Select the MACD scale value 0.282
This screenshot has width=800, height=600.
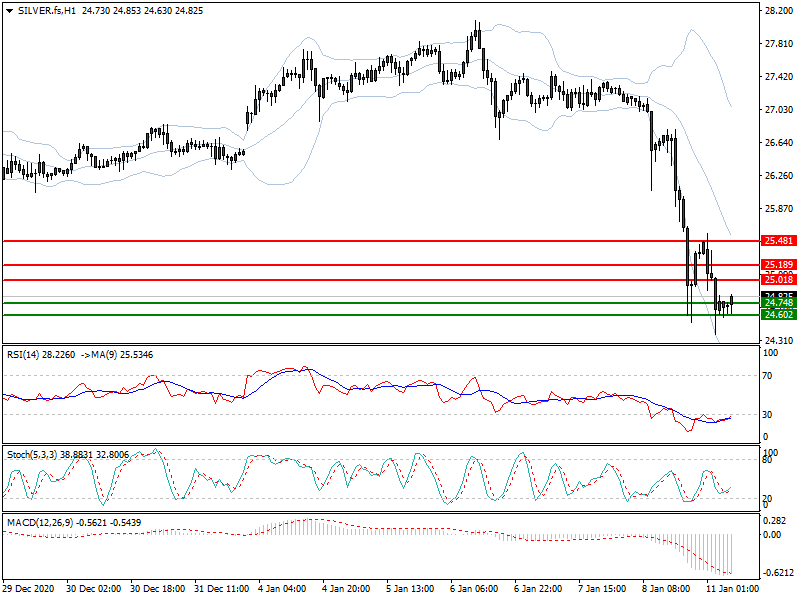coord(773,520)
